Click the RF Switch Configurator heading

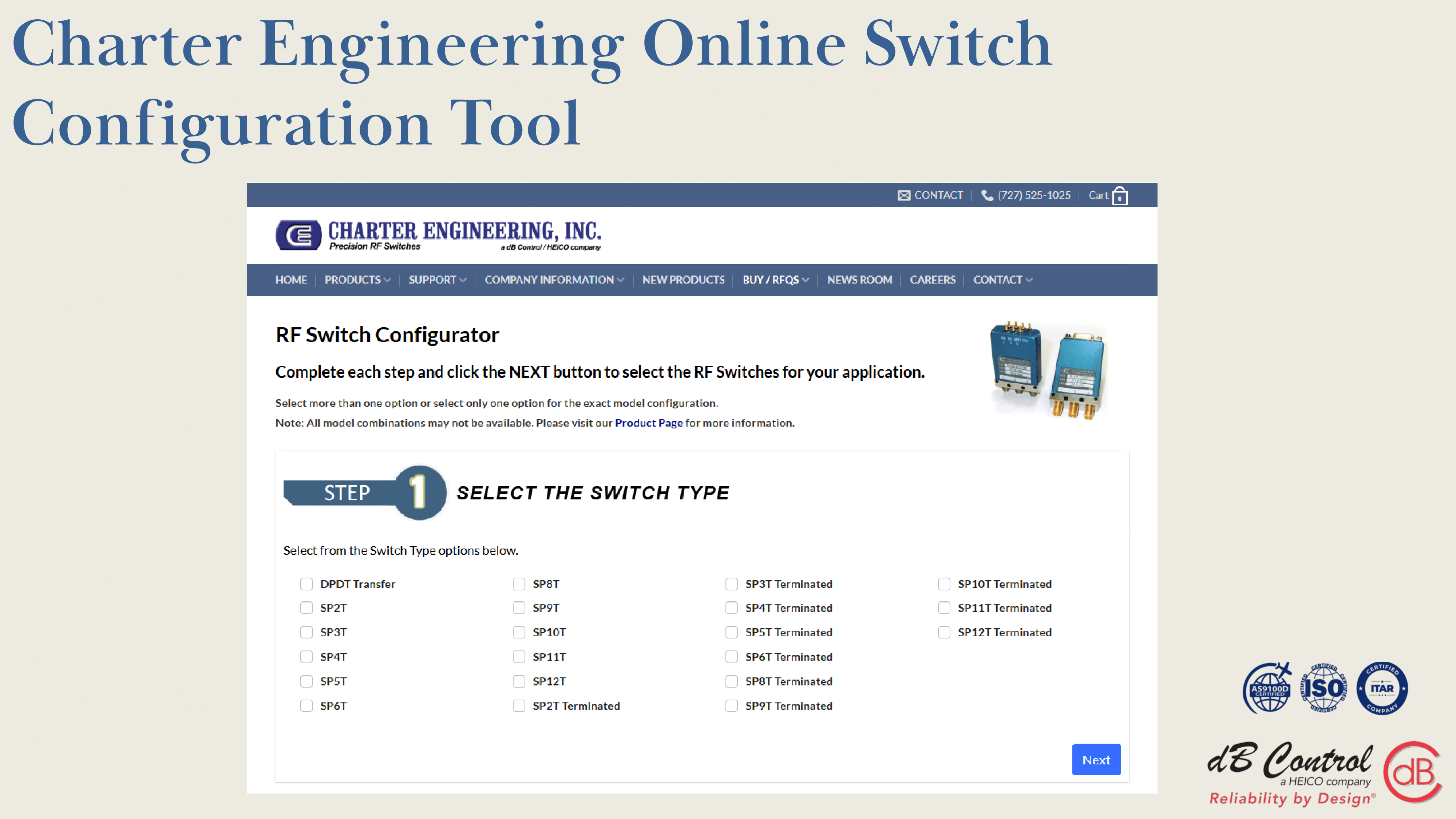387,335
